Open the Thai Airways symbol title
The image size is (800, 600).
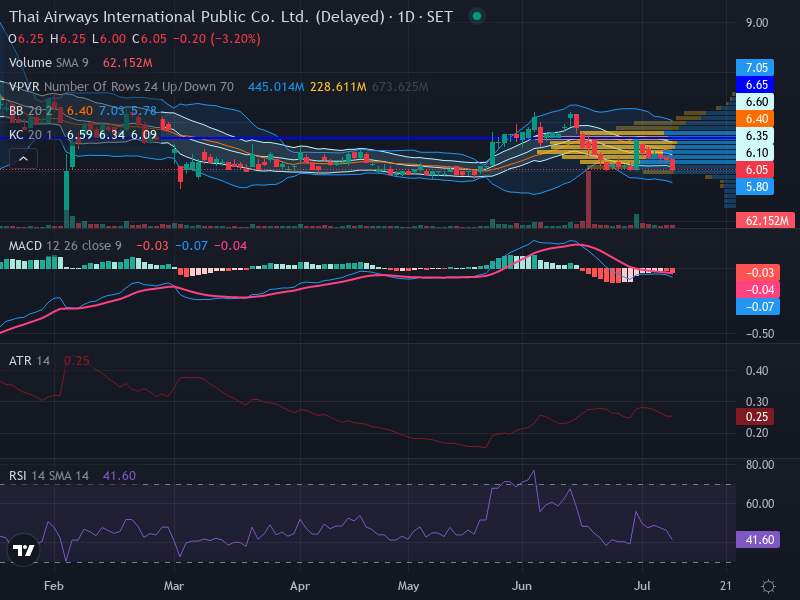tap(231, 17)
